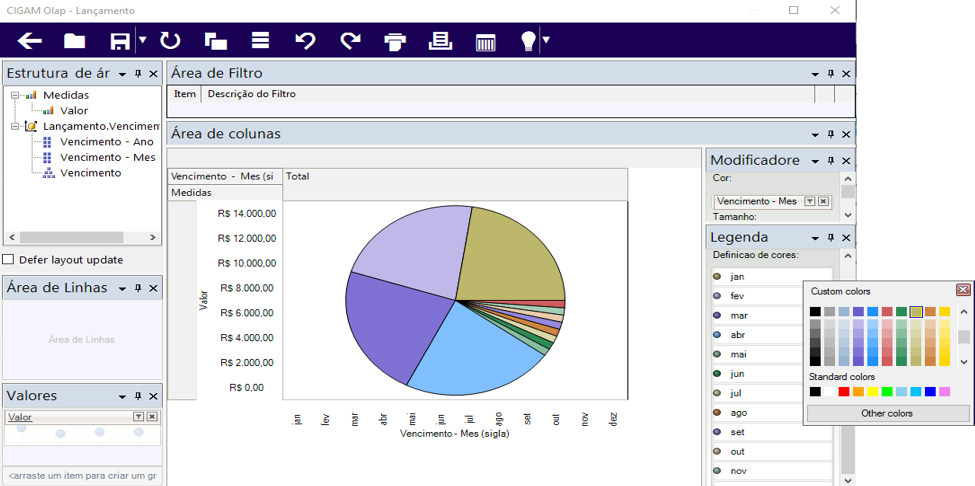
Task: Pick red from Standard colors
Action: [x=843, y=392]
